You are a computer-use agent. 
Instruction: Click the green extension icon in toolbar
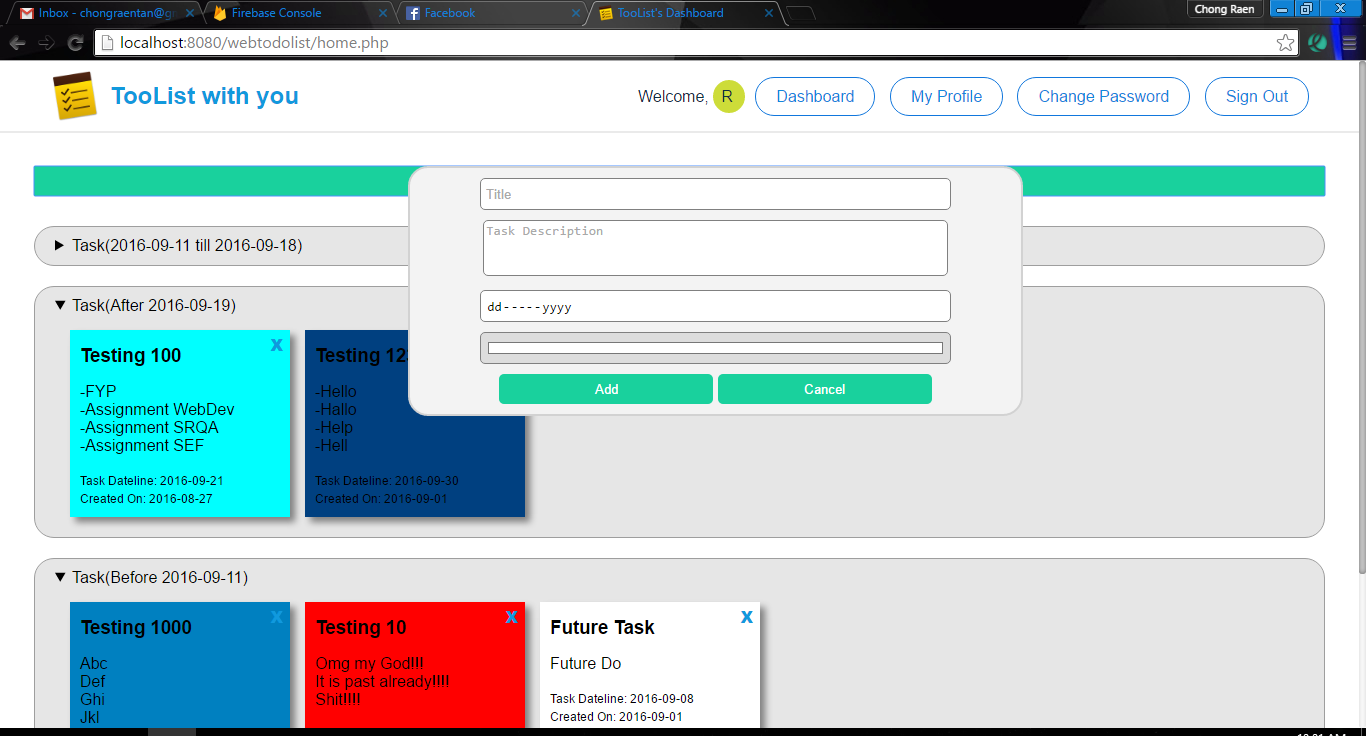(x=1318, y=43)
